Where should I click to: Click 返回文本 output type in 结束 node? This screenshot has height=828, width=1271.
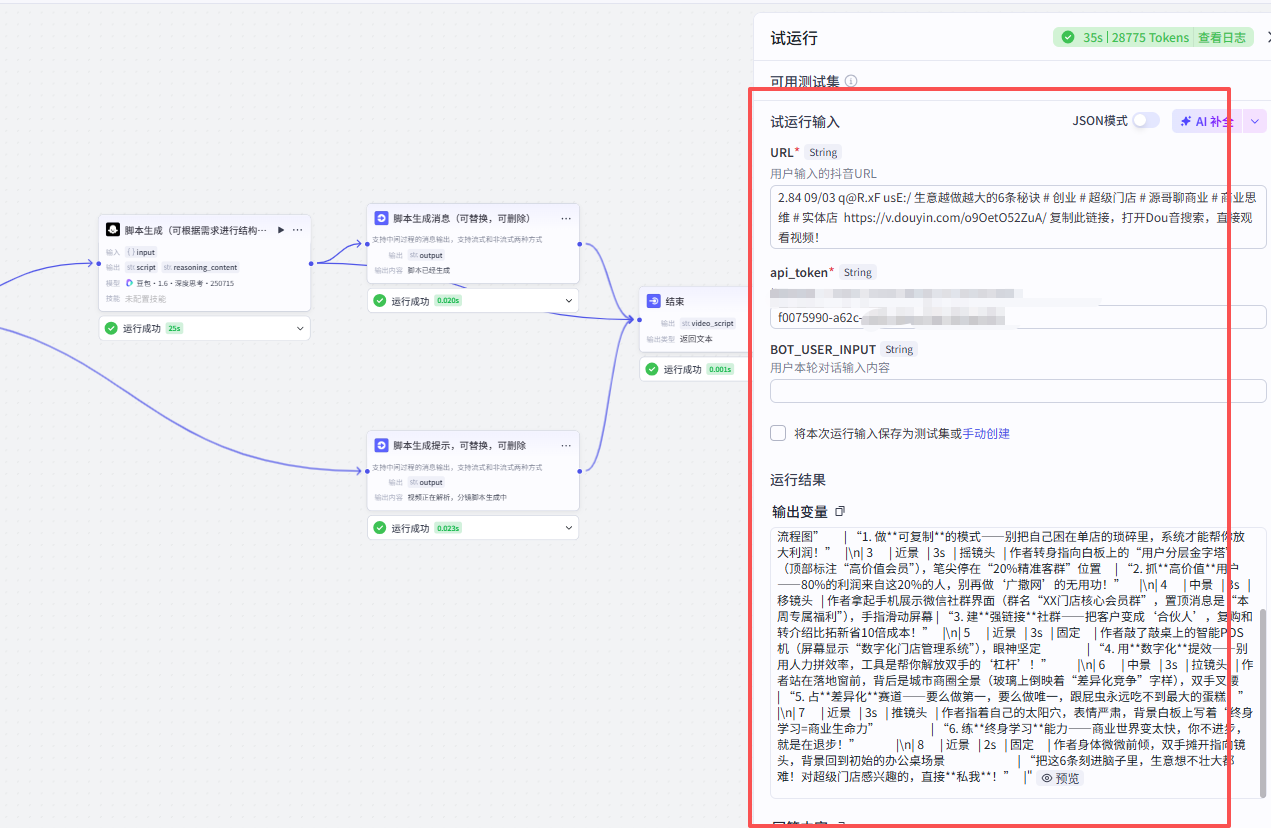pyautogui.click(x=696, y=339)
